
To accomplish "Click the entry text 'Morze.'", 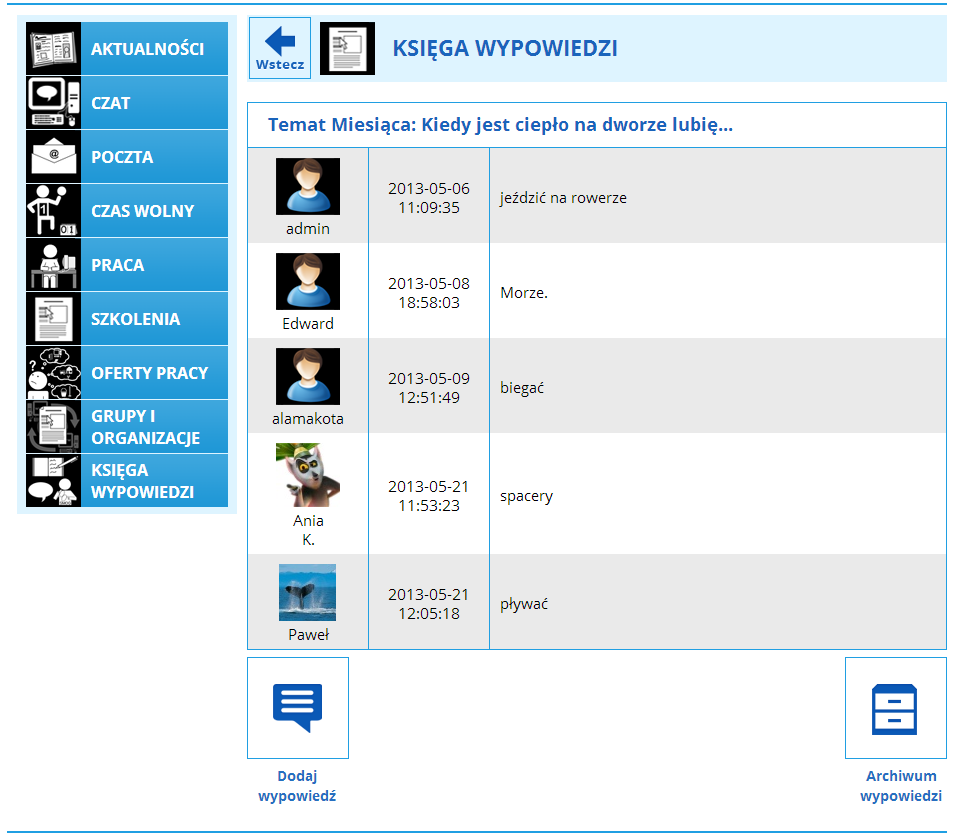I will pyautogui.click(x=524, y=293).
